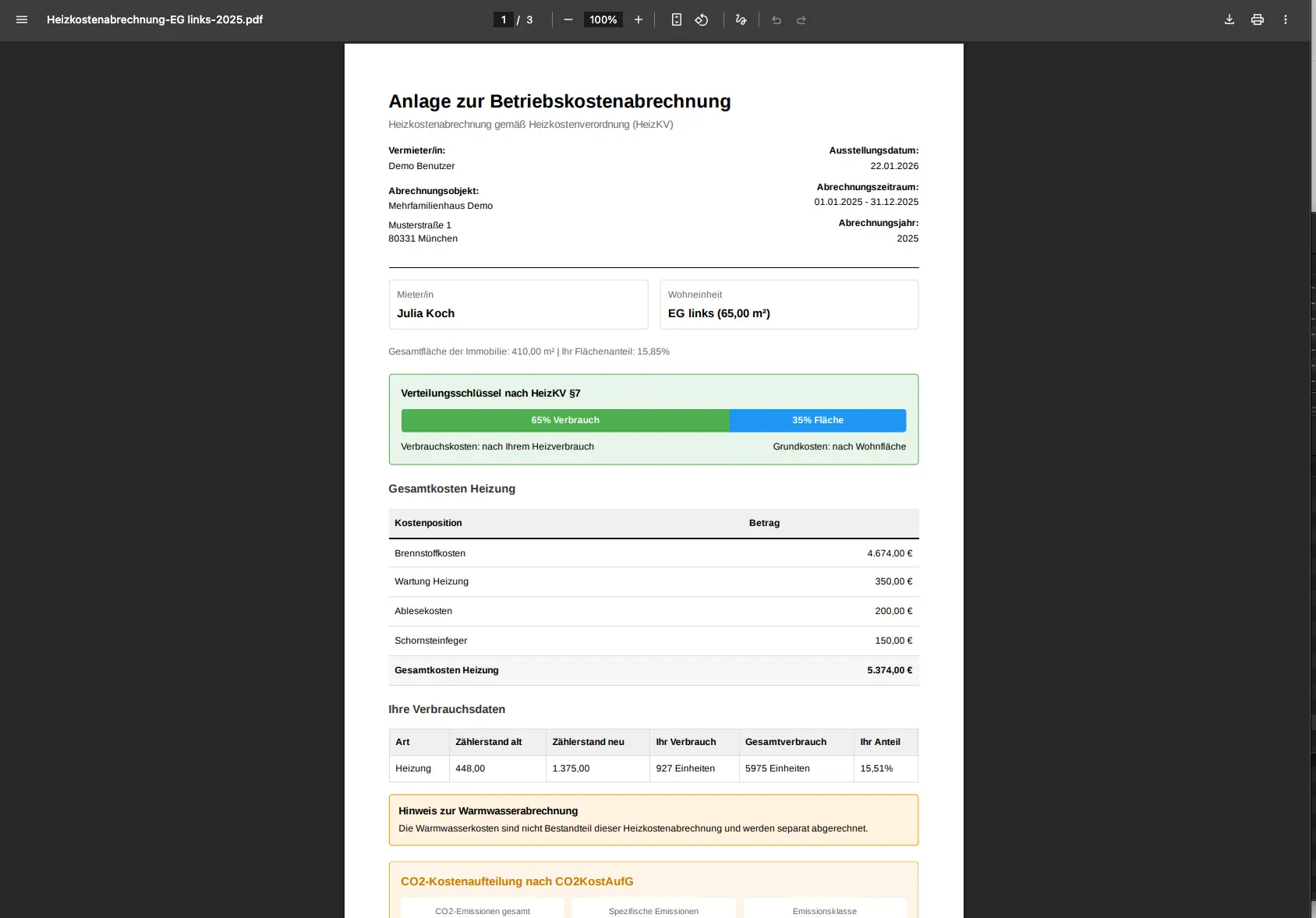Select the heading Anlage zur Betriebskostenabrechnung
The height and width of the screenshot is (918, 1316).
coord(560,101)
